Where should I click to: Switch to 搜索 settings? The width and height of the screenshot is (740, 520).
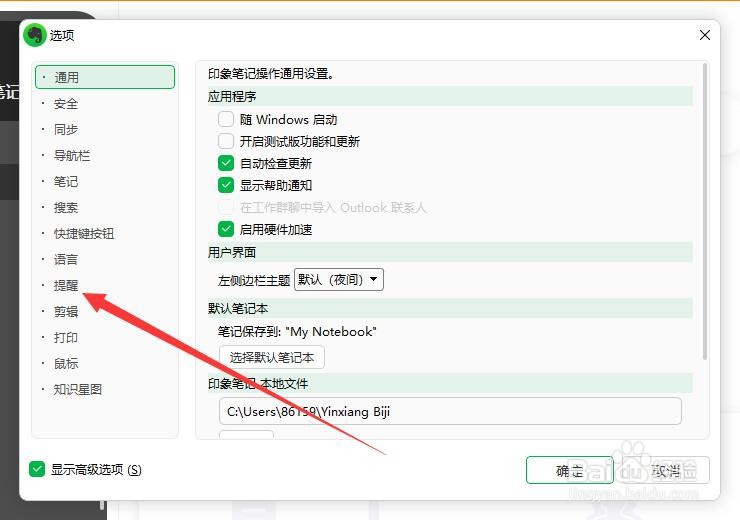pos(66,208)
